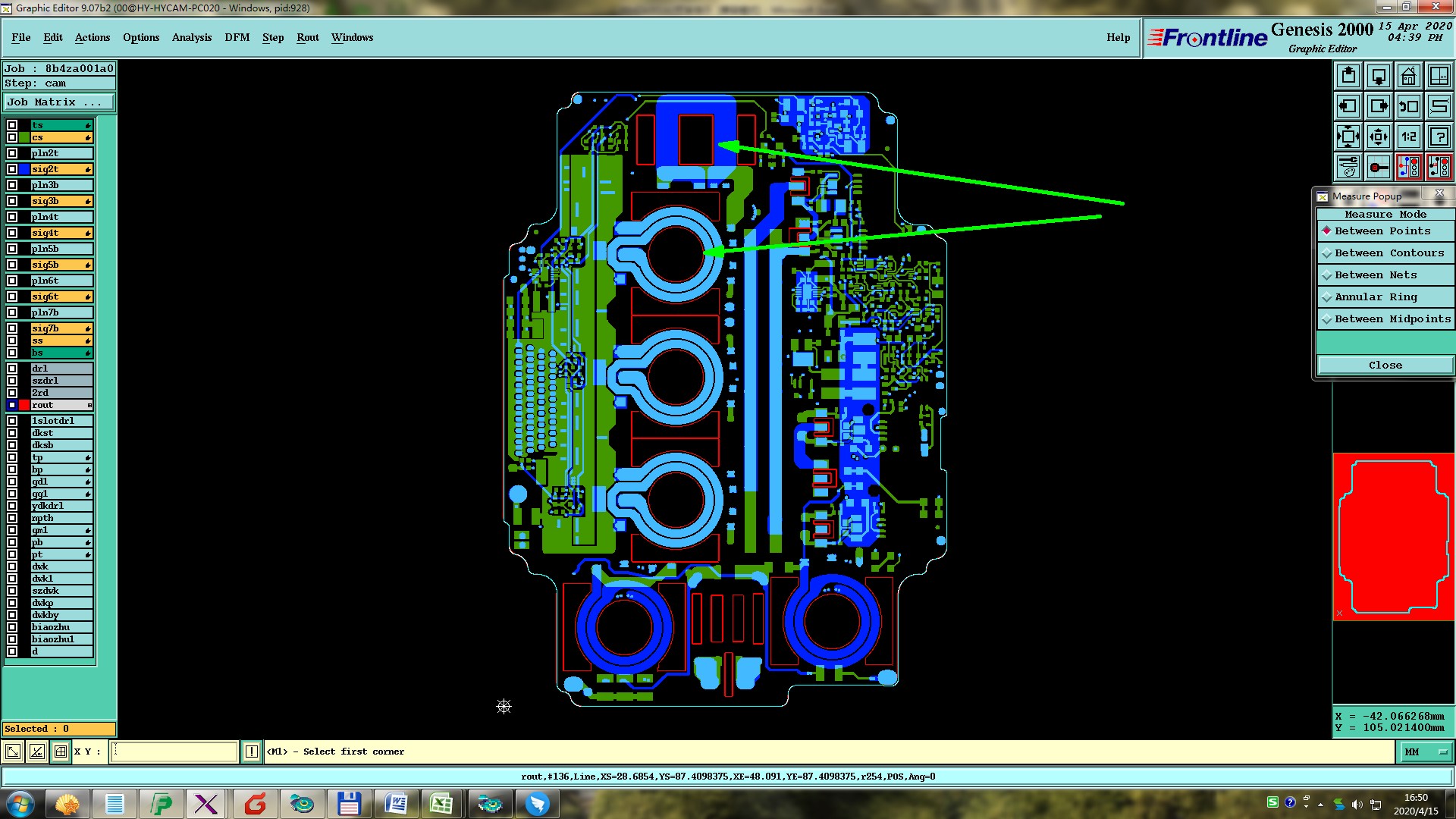
Task: Click the exclamation mark icon near prompt
Action: 251,752
